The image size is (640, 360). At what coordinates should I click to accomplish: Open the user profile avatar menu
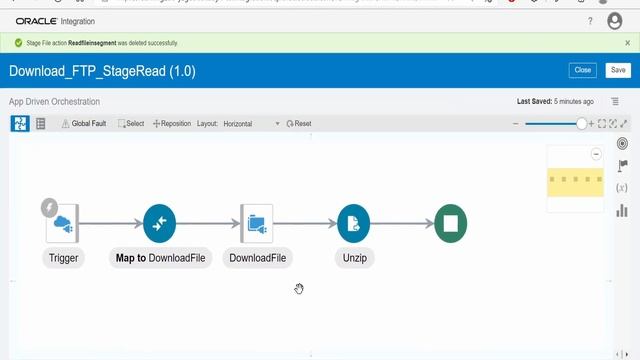(x=614, y=21)
